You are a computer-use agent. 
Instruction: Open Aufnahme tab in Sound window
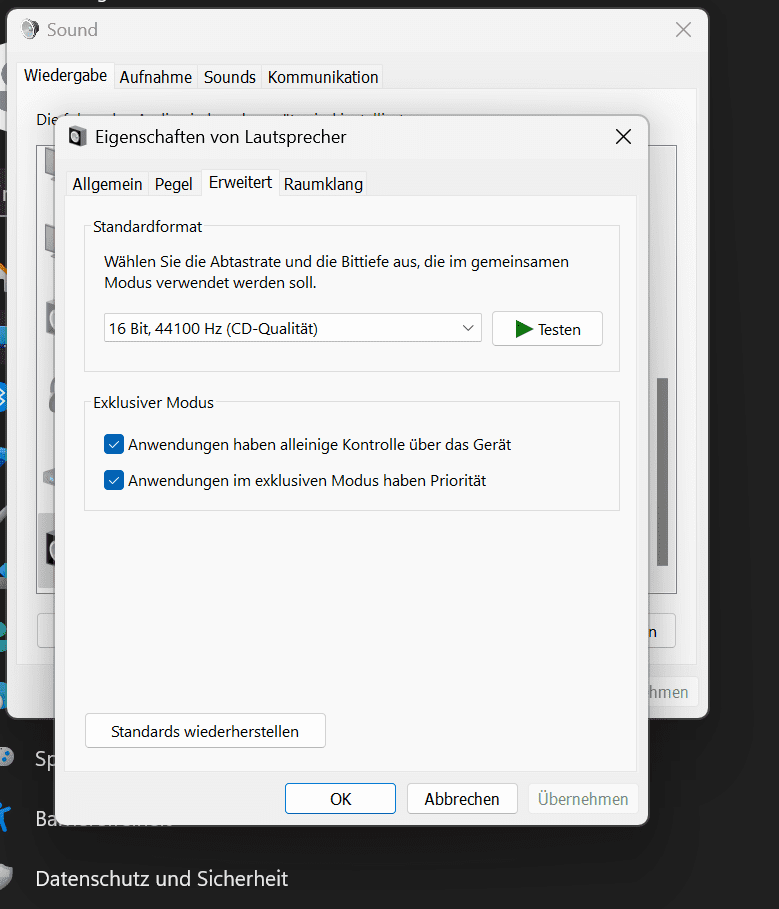point(155,77)
